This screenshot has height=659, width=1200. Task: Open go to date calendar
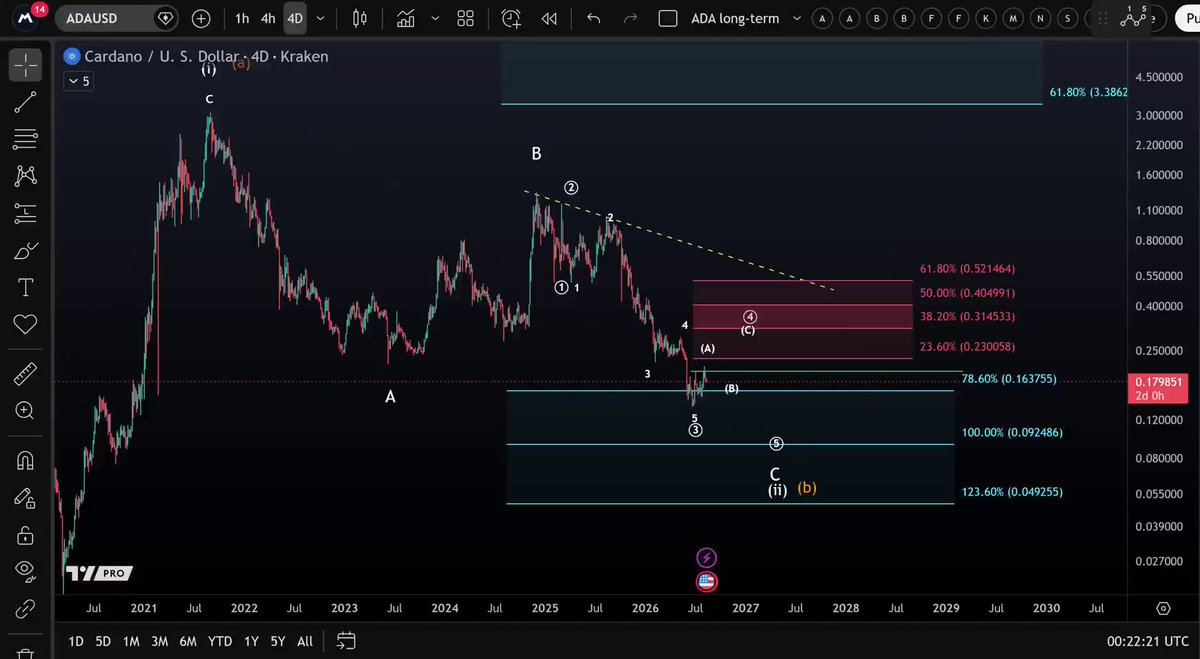(x=346, y=641)
